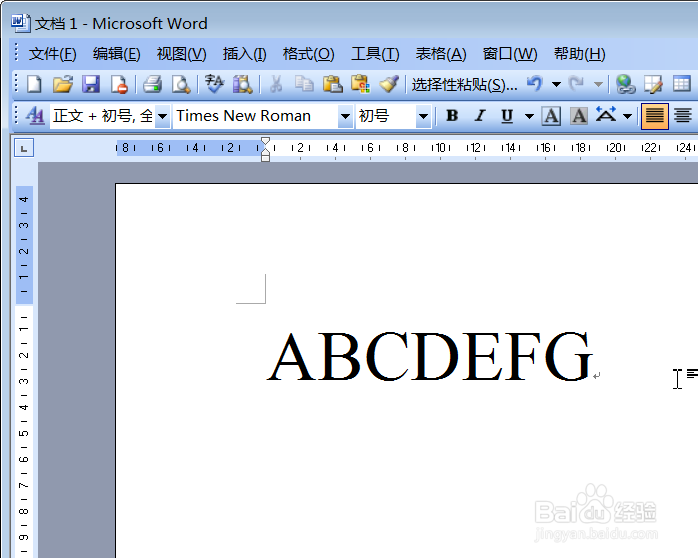Open Styles and Formatting pane icon
The image size is (698, 558).
(x=35, y=116)
